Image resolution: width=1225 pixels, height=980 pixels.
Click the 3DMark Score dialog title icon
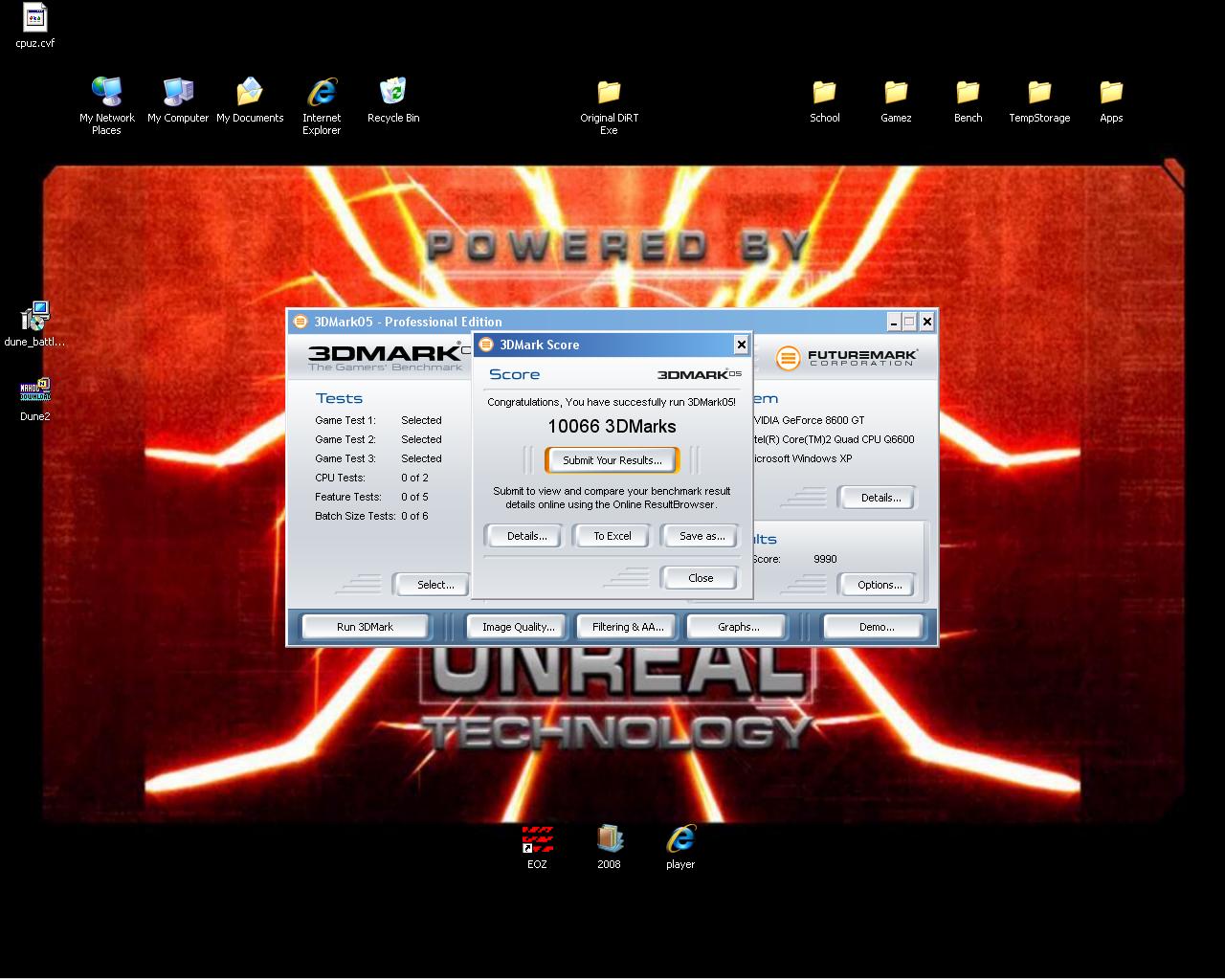coord(486,345)
